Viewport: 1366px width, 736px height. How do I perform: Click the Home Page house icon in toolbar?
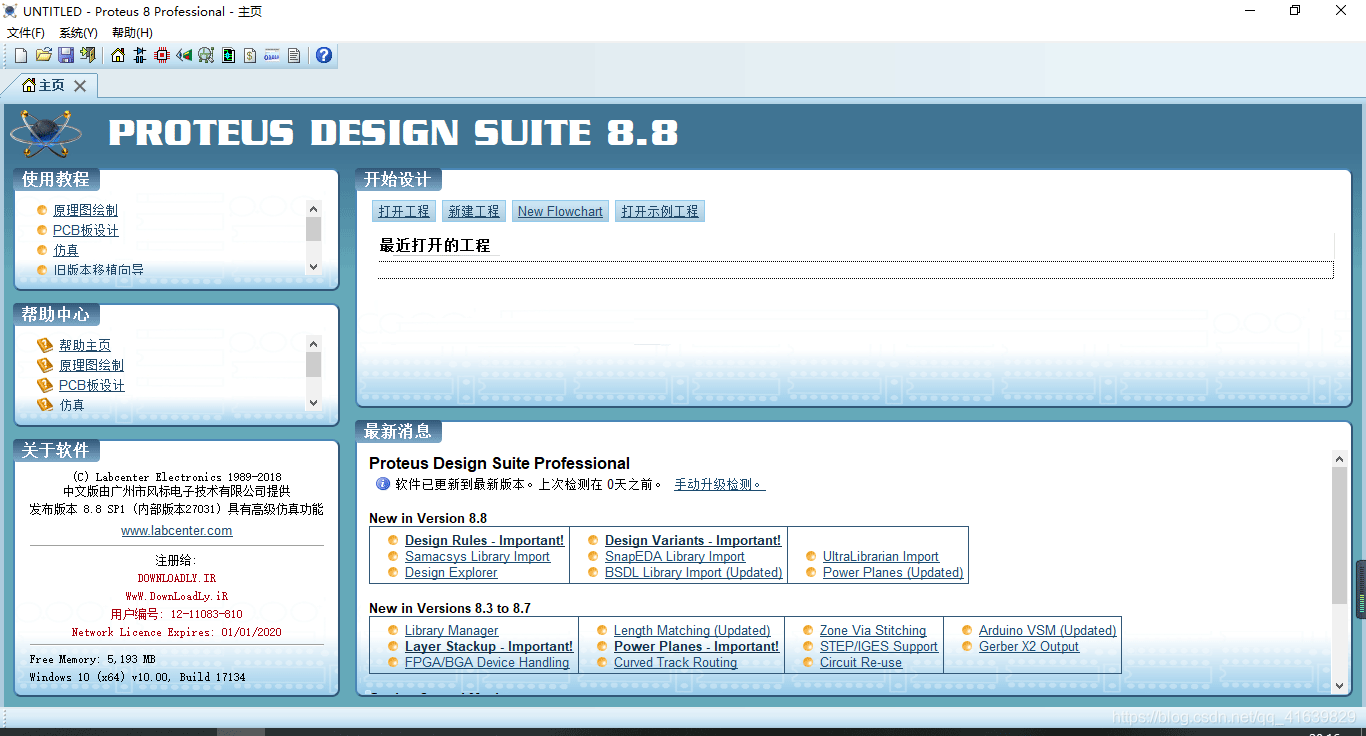coord(118,55)
